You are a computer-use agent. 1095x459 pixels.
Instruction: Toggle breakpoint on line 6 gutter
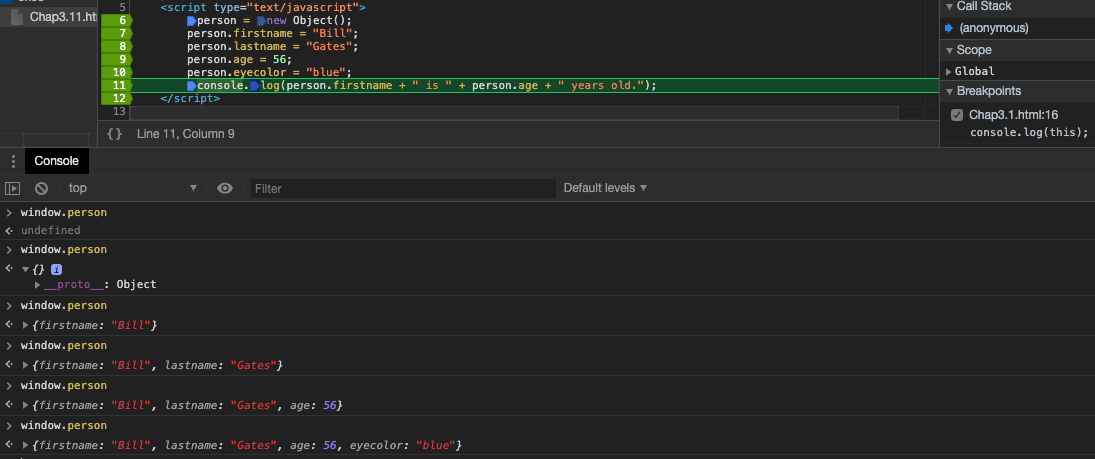(x=117, y=20)
